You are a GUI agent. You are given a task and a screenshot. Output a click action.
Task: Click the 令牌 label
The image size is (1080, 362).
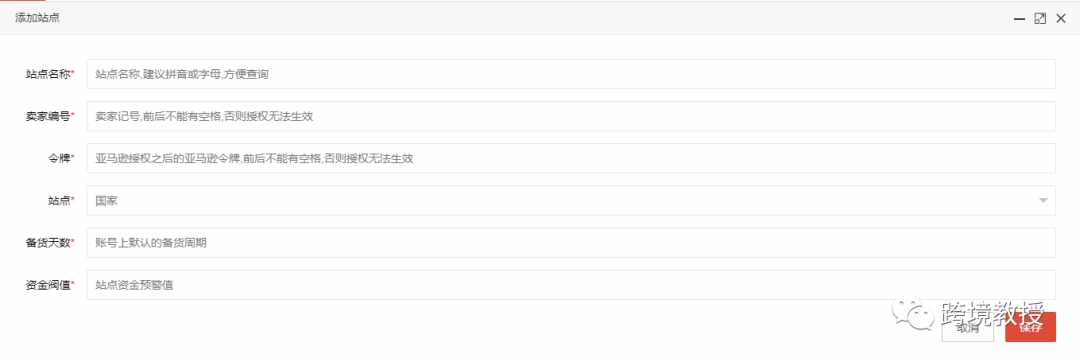pos(61,158)
